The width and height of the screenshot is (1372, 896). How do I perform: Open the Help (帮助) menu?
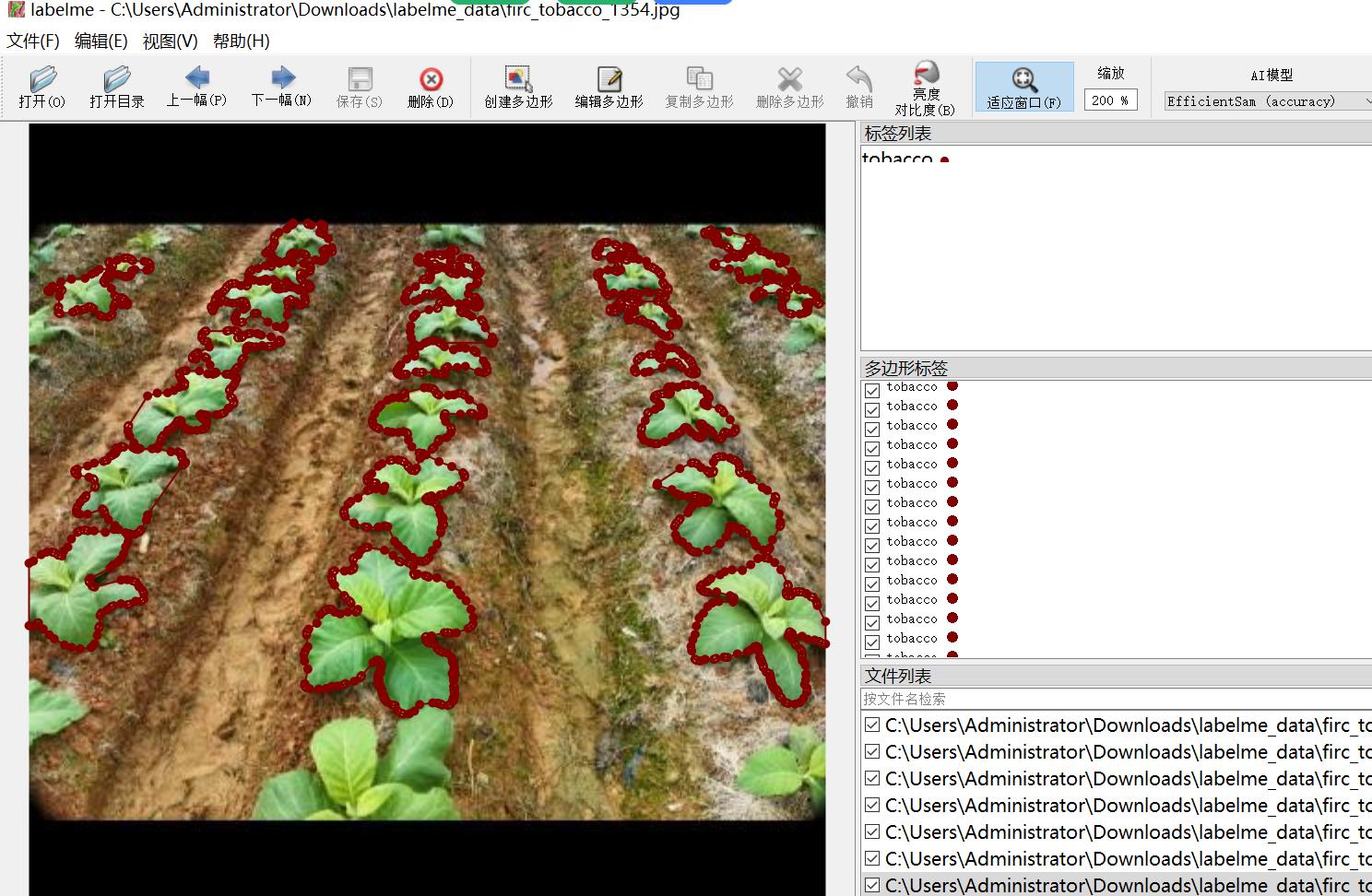point(241,41)
